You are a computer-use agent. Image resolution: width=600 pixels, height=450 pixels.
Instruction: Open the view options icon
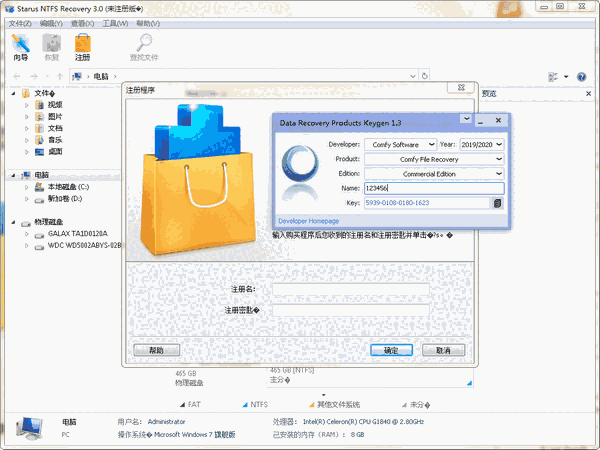[553, 77]
